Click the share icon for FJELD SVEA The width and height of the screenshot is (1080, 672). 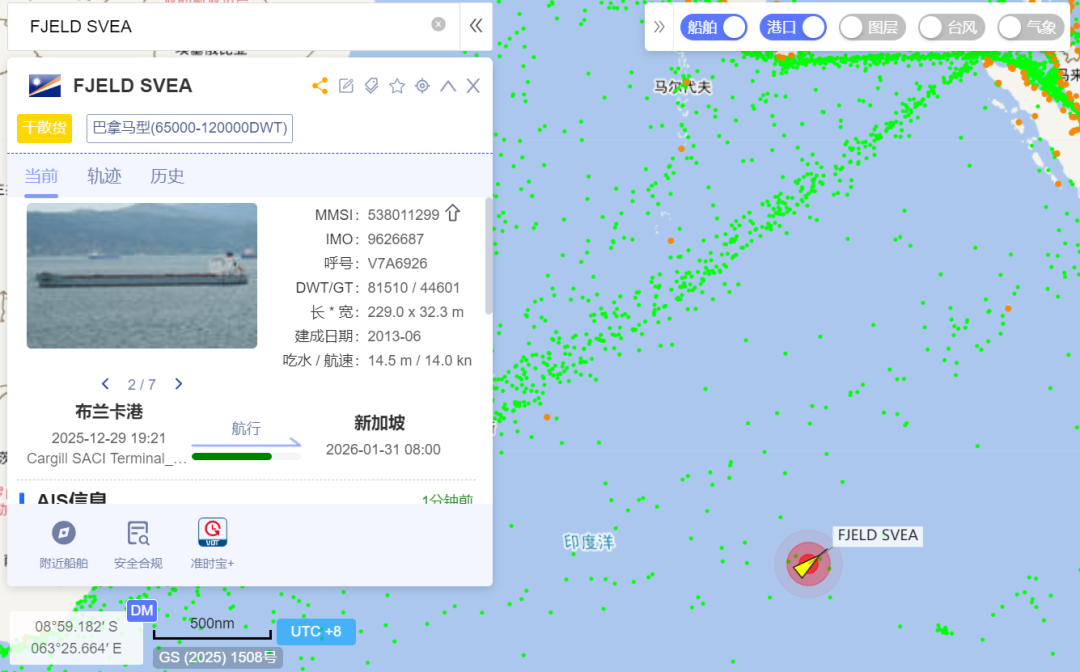pos(320,85)
